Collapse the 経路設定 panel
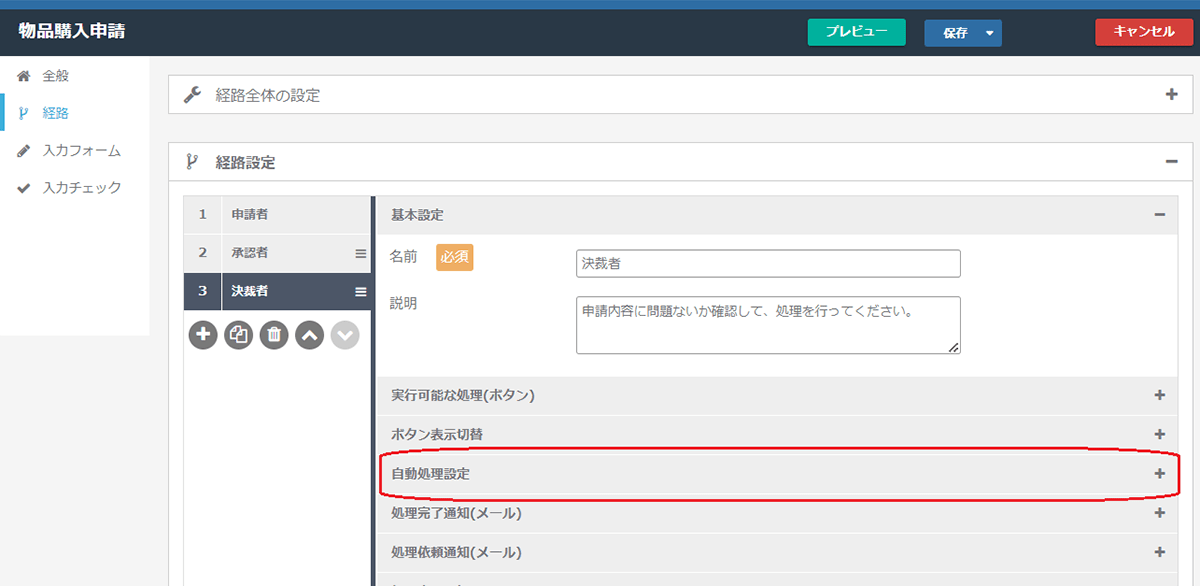The width and height of the screenshot is (1200, 586). click(1171, 162)
